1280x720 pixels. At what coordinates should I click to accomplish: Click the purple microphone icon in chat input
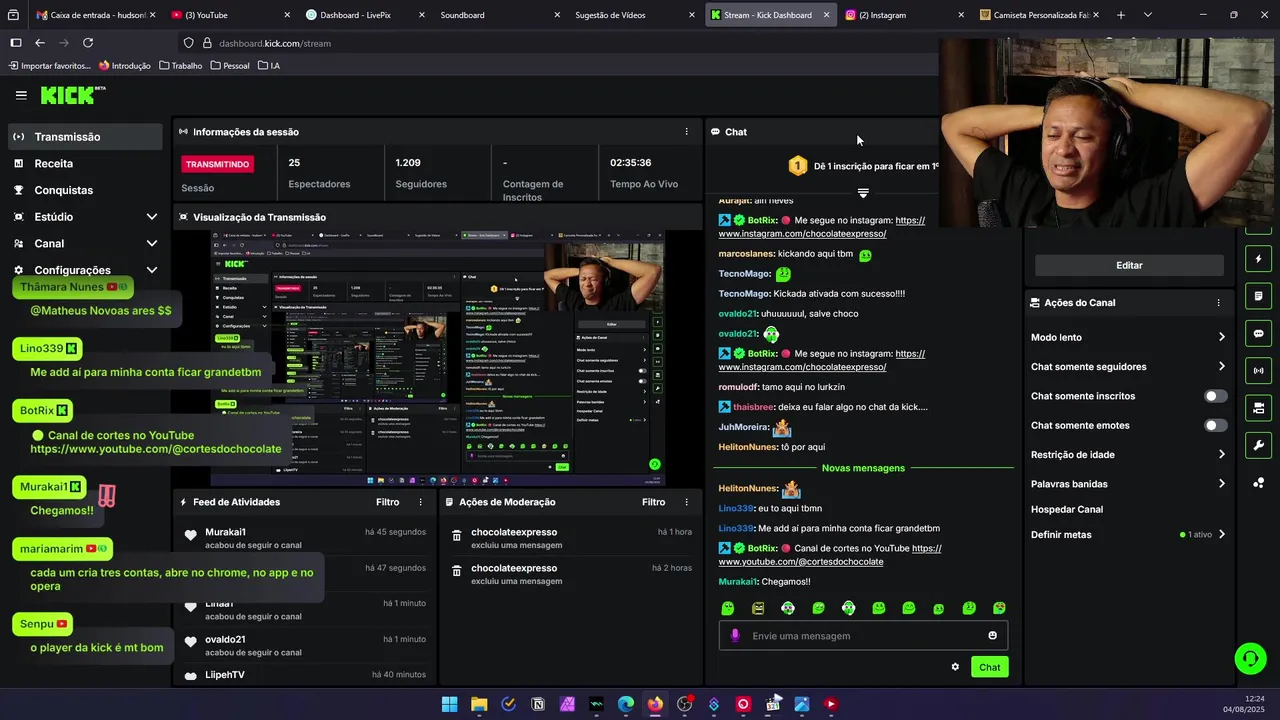pos(735,636)
